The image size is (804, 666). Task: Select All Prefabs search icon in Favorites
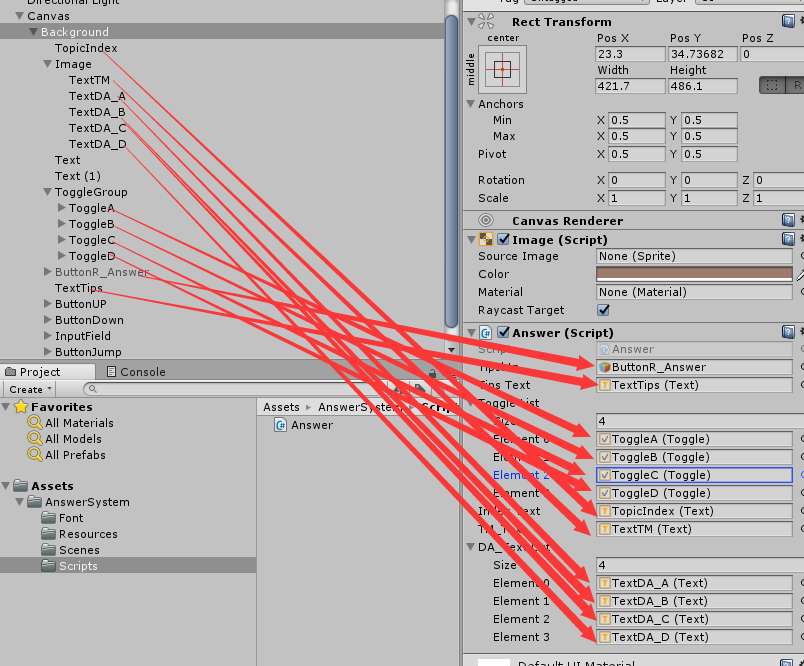click(35, 454)
